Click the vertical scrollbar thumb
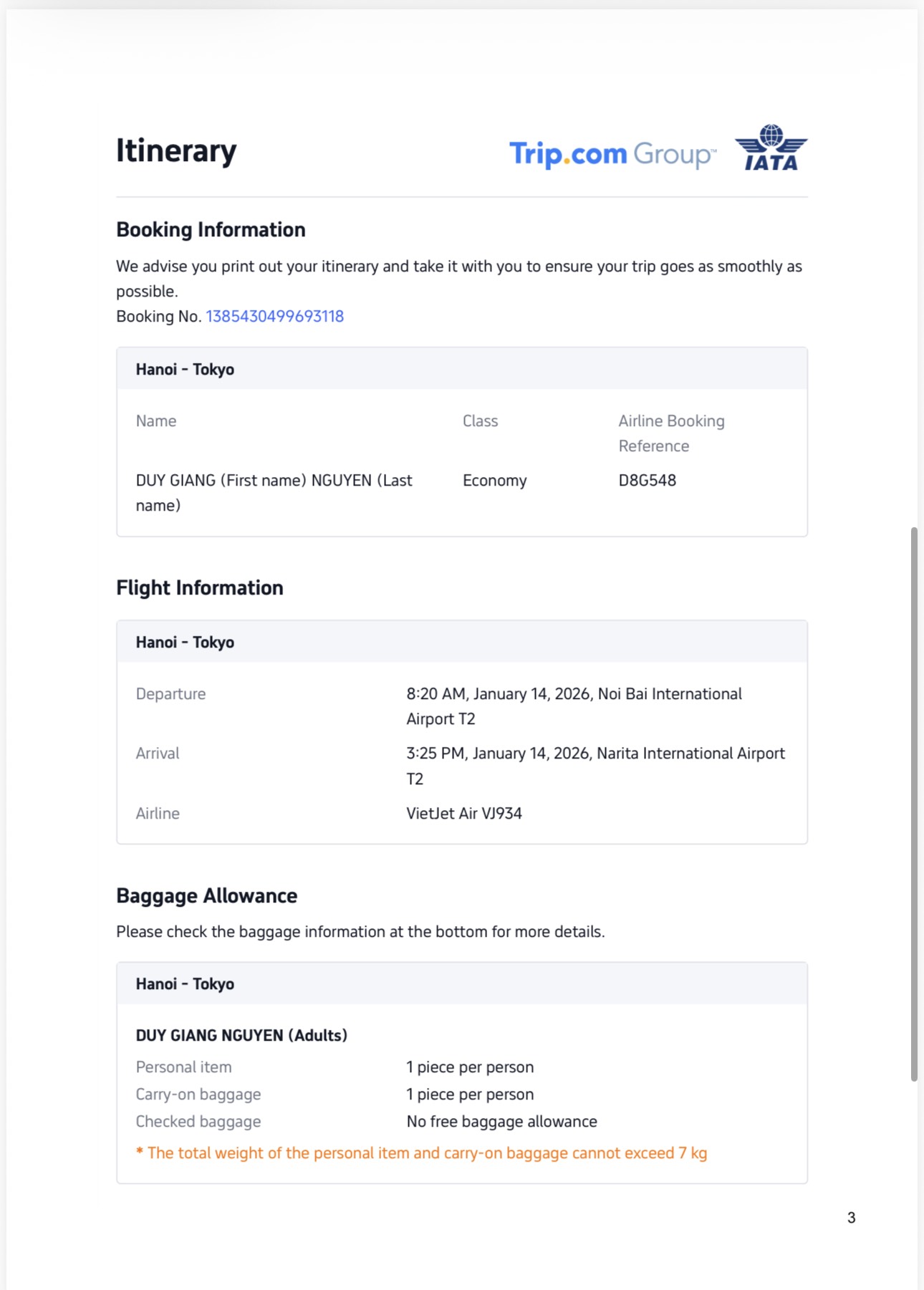The width and height of the screenshot is (924, 1290). [914, 802]
